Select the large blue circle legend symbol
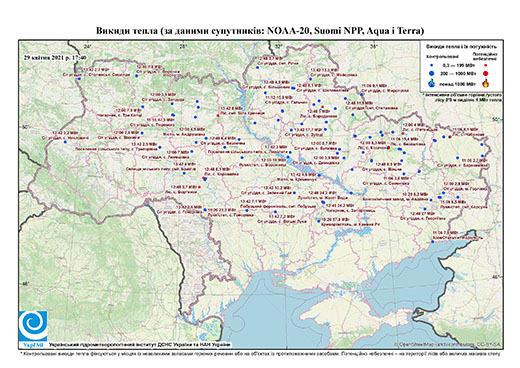Screen dimensions: 520x368 [x=432, y=73]
